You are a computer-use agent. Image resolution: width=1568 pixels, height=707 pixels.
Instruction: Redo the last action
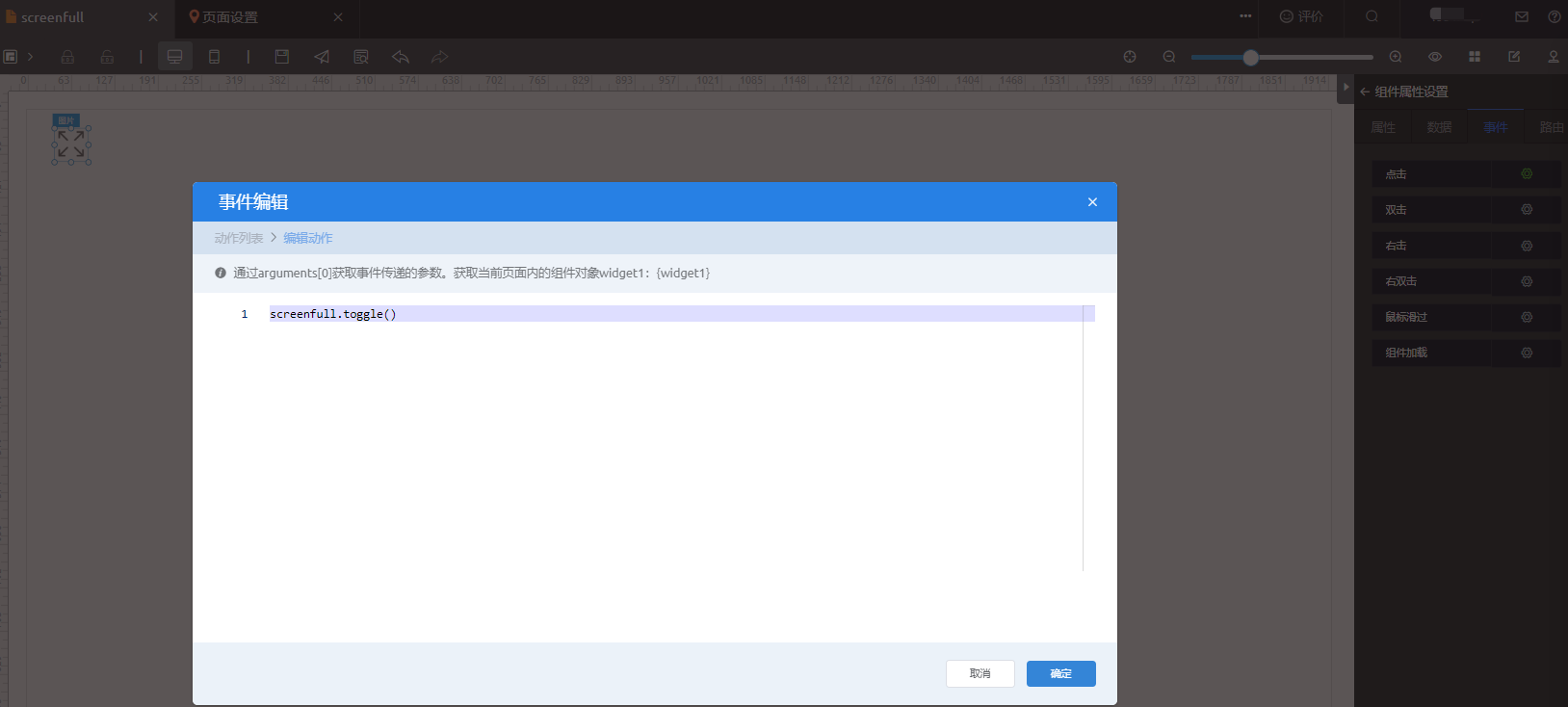coord(440,57)
